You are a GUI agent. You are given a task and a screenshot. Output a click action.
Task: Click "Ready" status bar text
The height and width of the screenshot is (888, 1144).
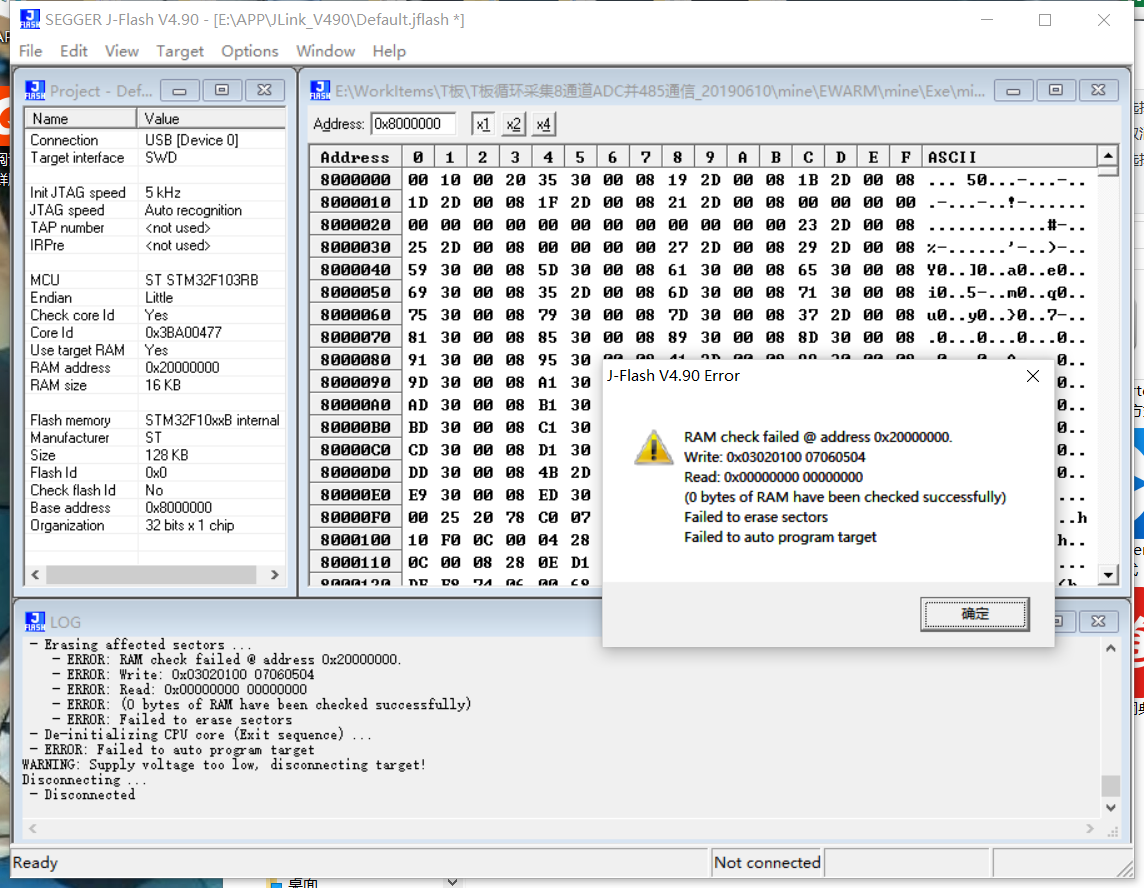(35, 862)
